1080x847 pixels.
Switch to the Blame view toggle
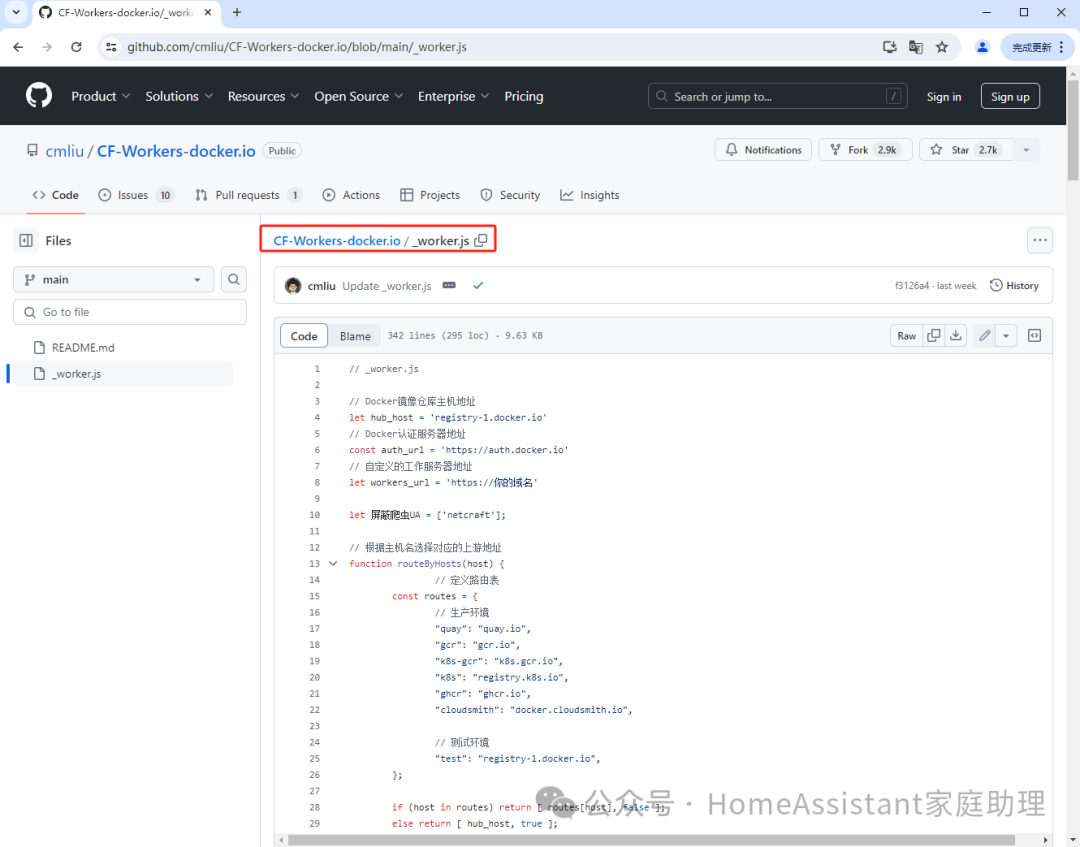point(355,336)
